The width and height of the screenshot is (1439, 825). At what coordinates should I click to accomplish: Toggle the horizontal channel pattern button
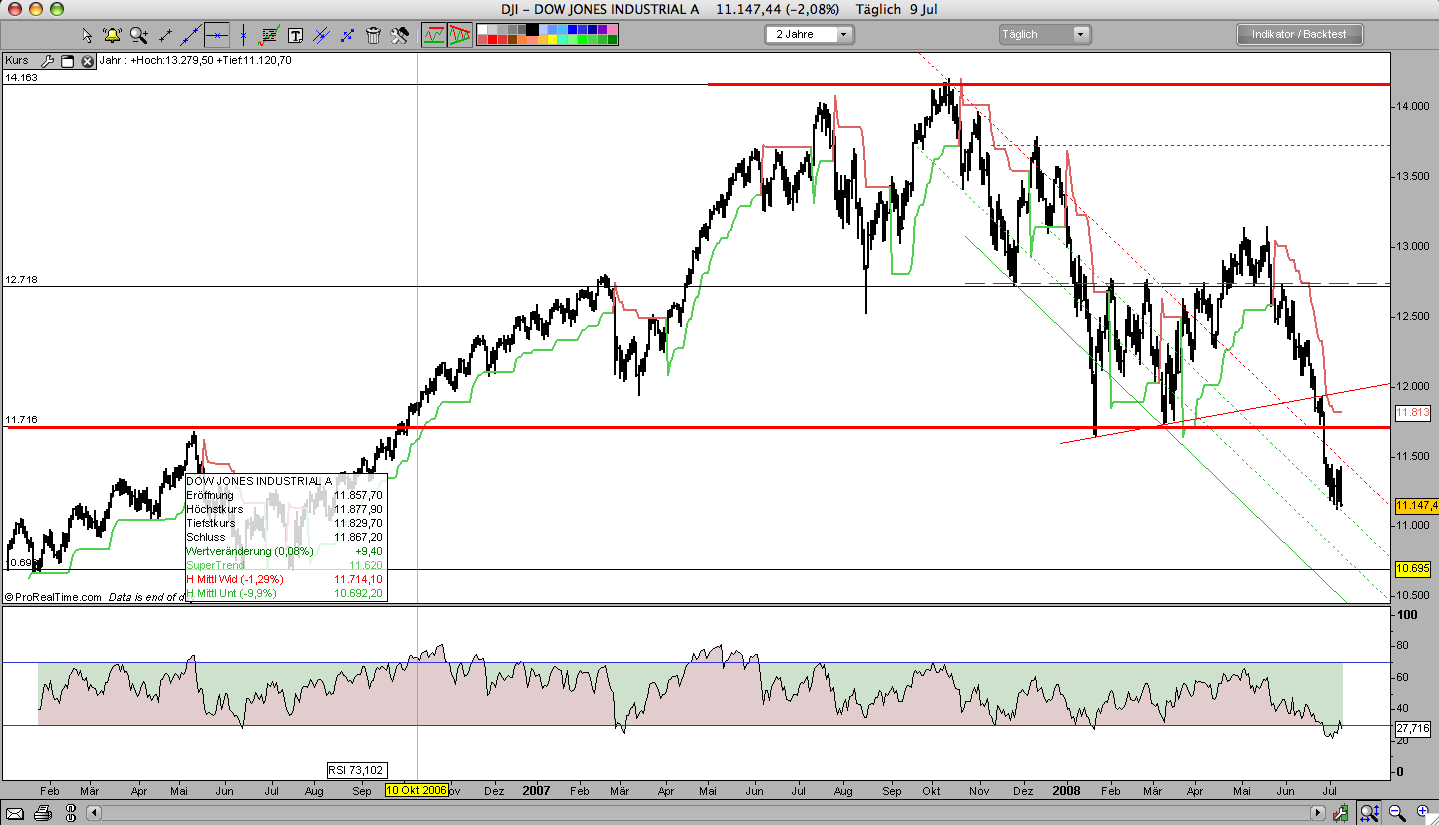click(x=433, y=35)
